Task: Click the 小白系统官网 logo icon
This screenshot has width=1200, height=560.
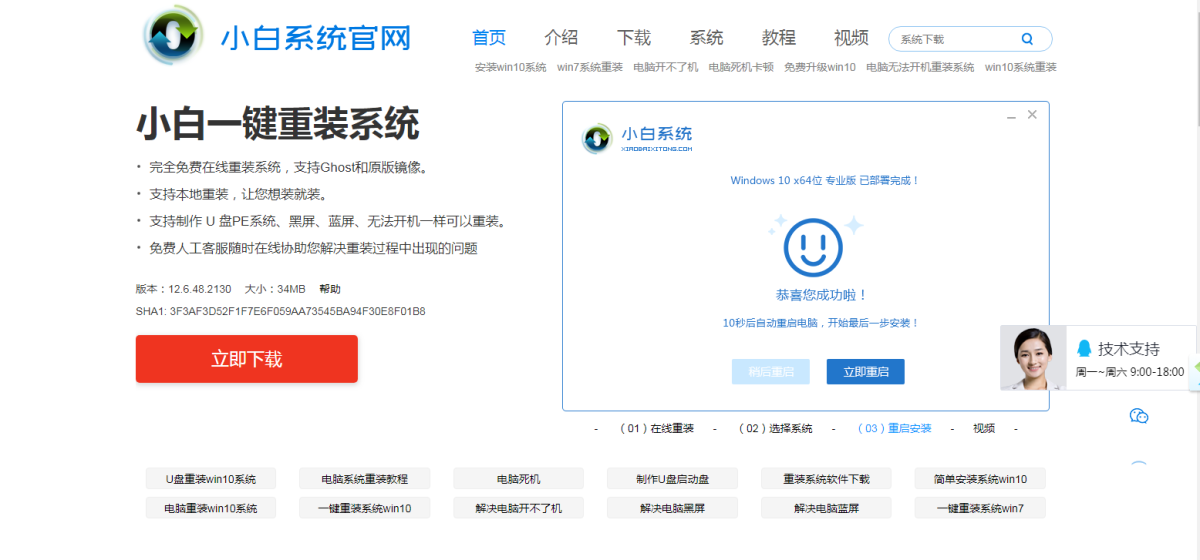Action: click(174, 38)
